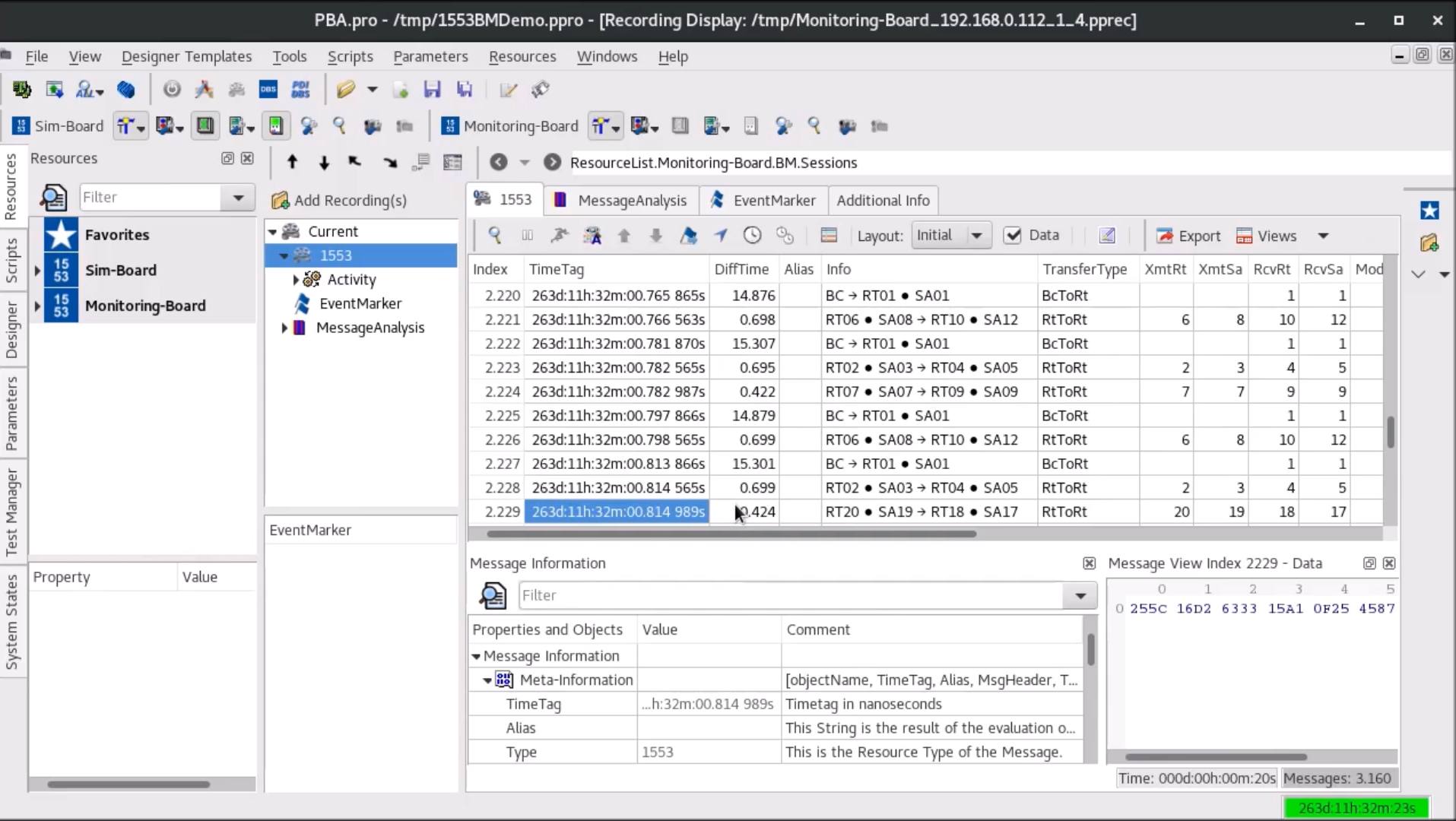Click magnifier search icon left of Layout

tap(495, 236)
